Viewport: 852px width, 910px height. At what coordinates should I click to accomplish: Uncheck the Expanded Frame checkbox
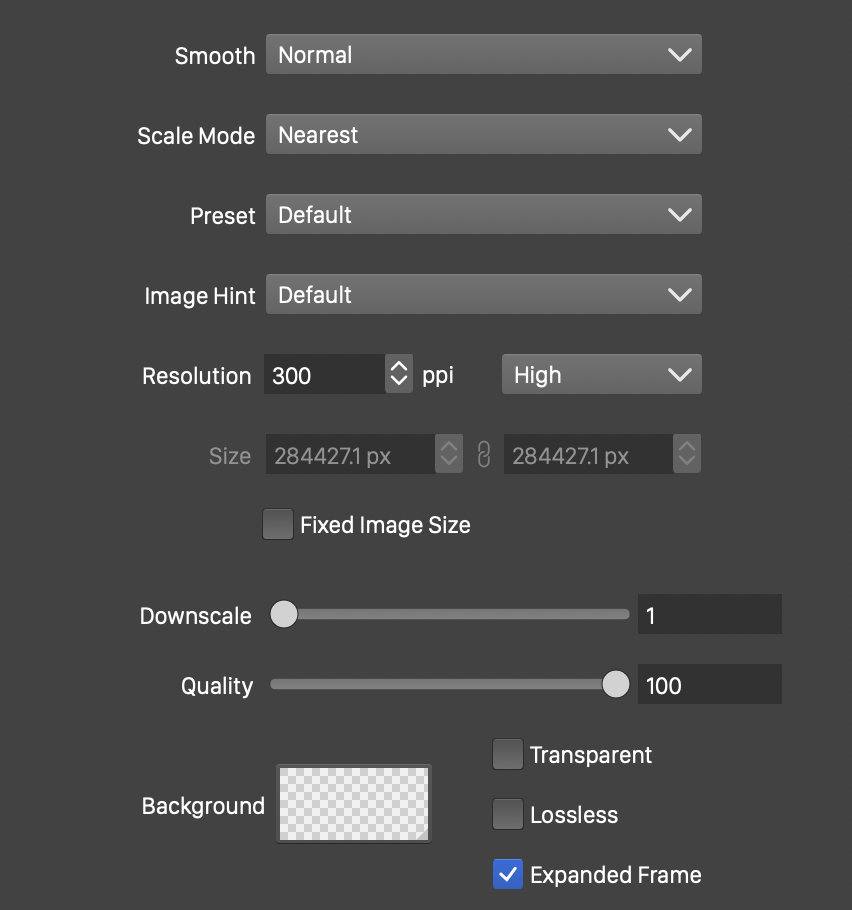[x=508, y=875]
